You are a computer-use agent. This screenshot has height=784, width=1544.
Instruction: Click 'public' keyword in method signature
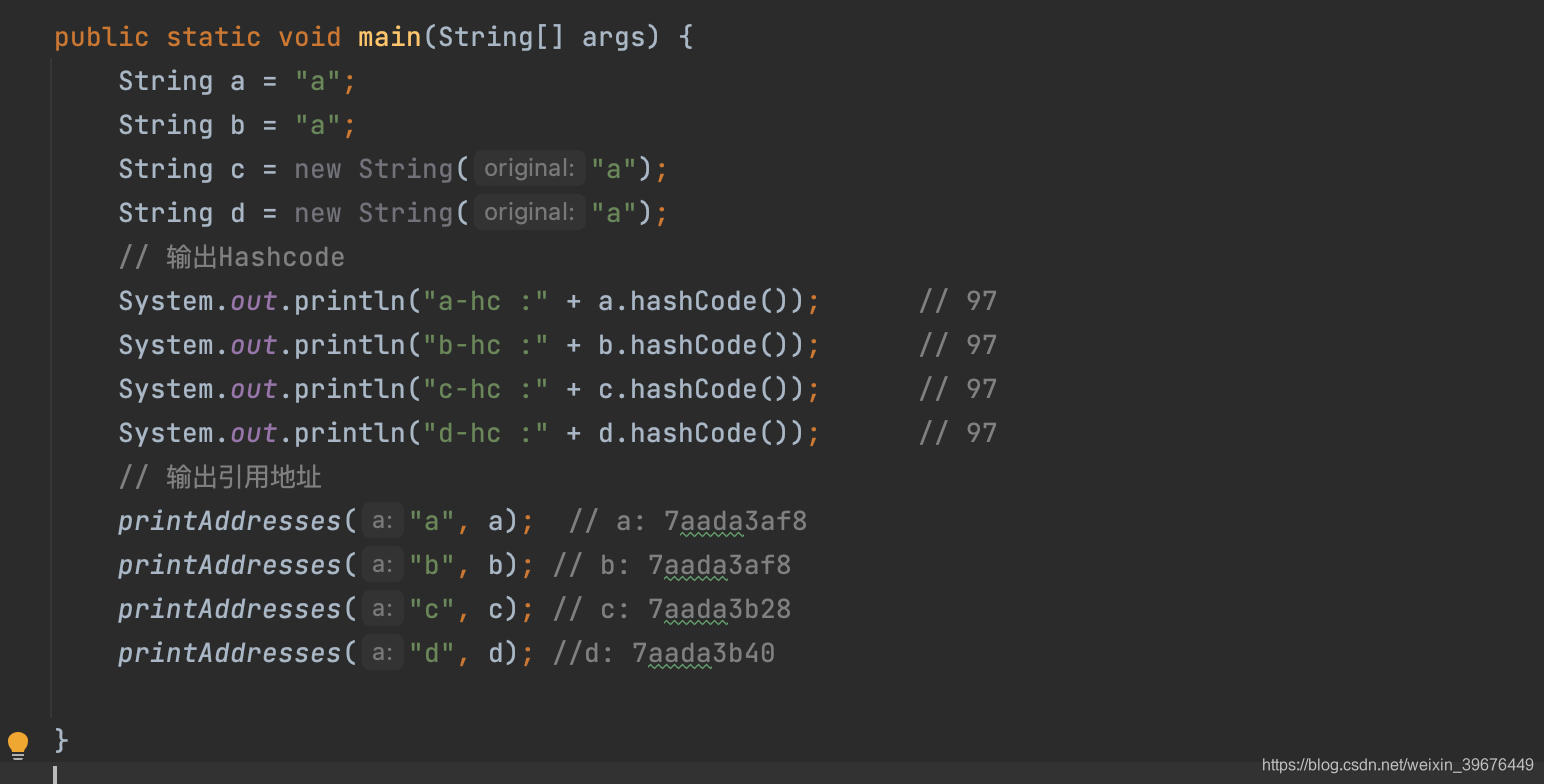[x=101, y=37]
